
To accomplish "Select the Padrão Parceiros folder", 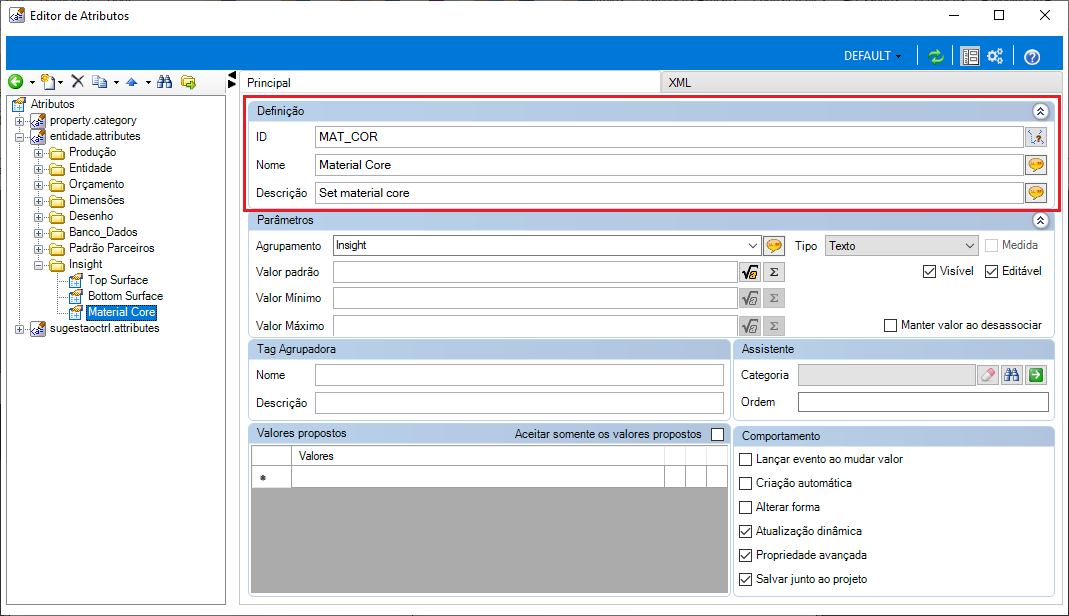I will pyautogui.click(x=111, y=248).
